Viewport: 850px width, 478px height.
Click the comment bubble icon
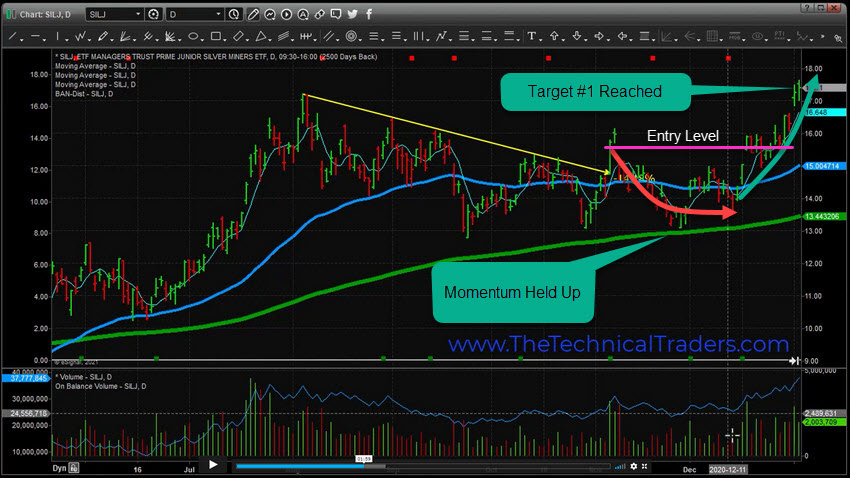(336, 15)
